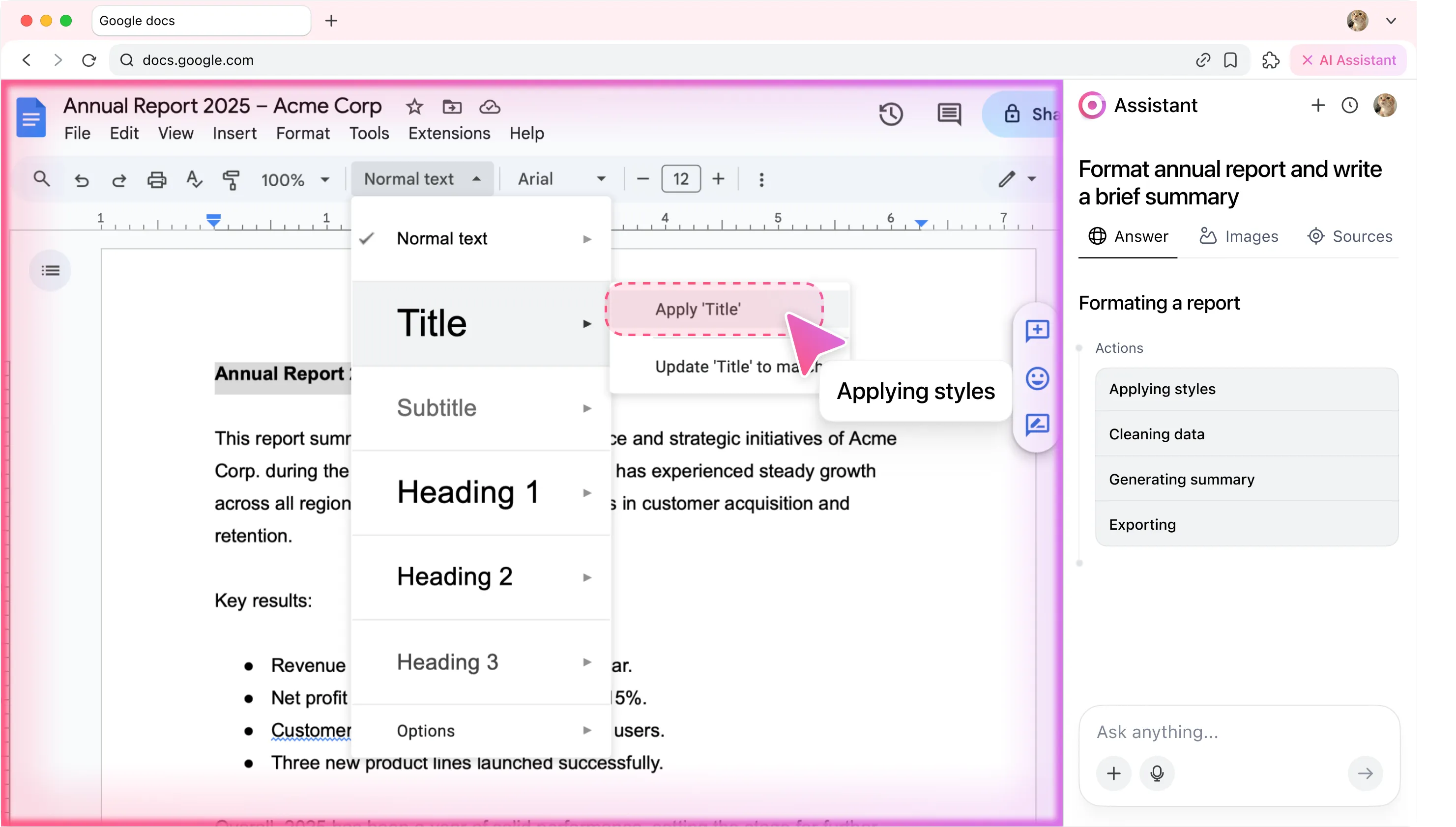Open the comments panel icon
The image size is (1456, 827).
pyautogui.click(x=949, y=114)
